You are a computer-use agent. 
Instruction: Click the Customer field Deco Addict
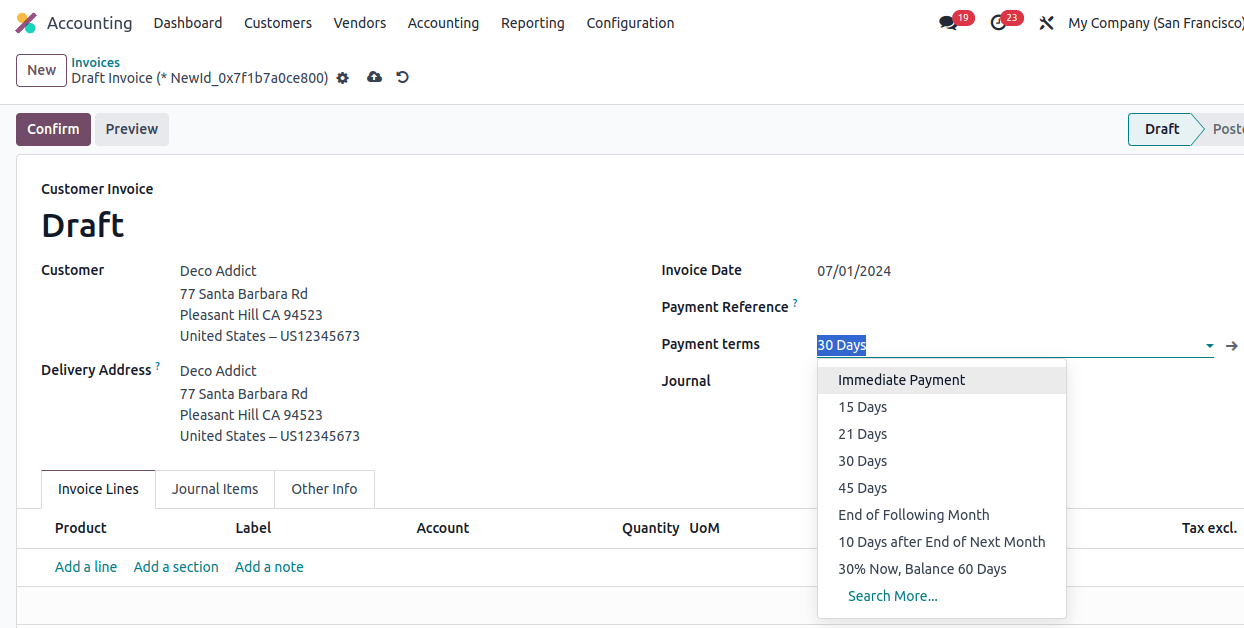click(218, 271)
